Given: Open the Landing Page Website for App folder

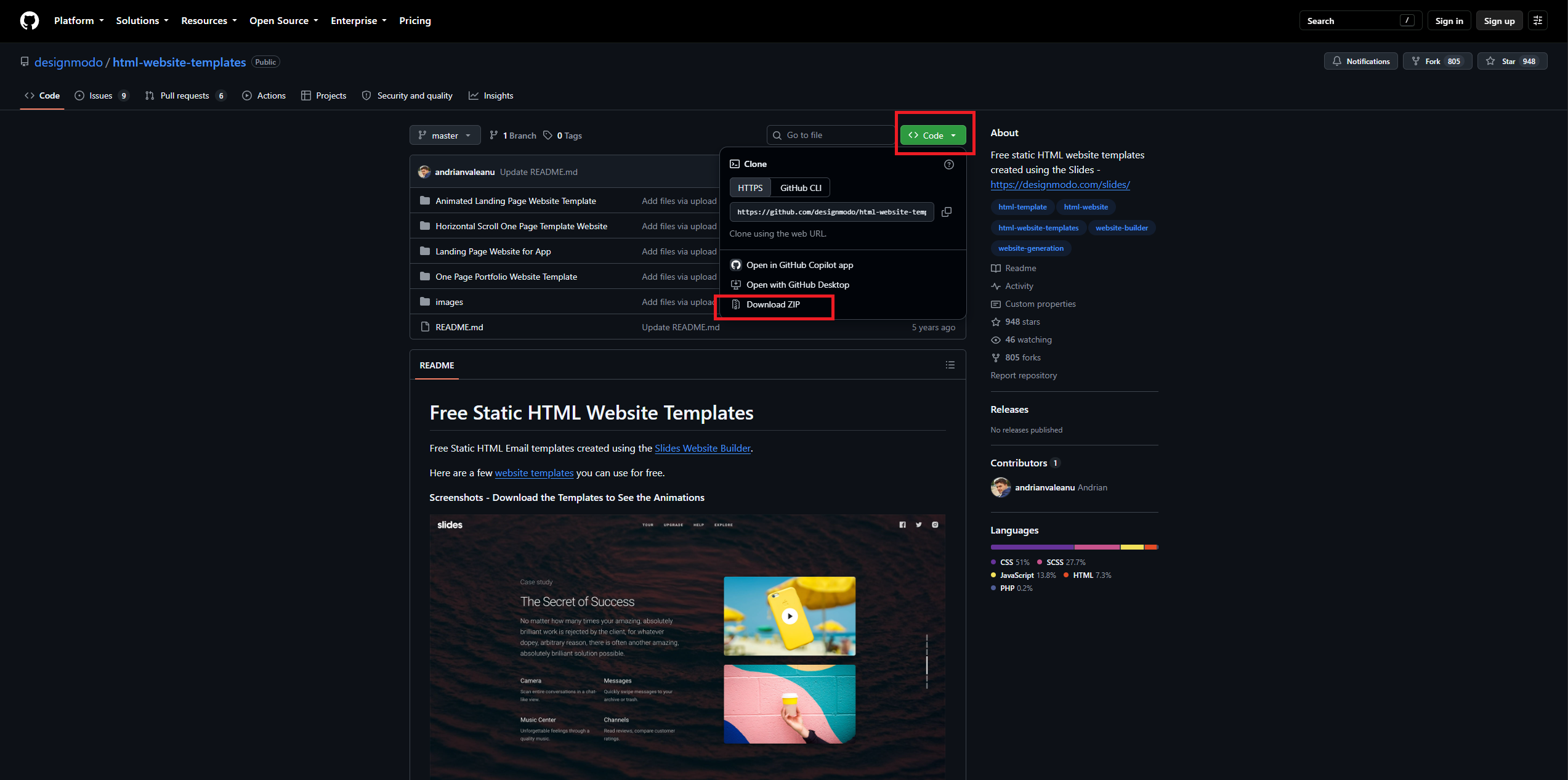Looking at the screenshot, I should 493,251.
